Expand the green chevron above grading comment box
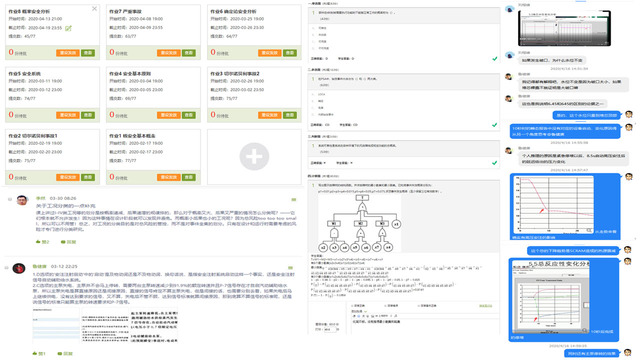 coord(365,311)
